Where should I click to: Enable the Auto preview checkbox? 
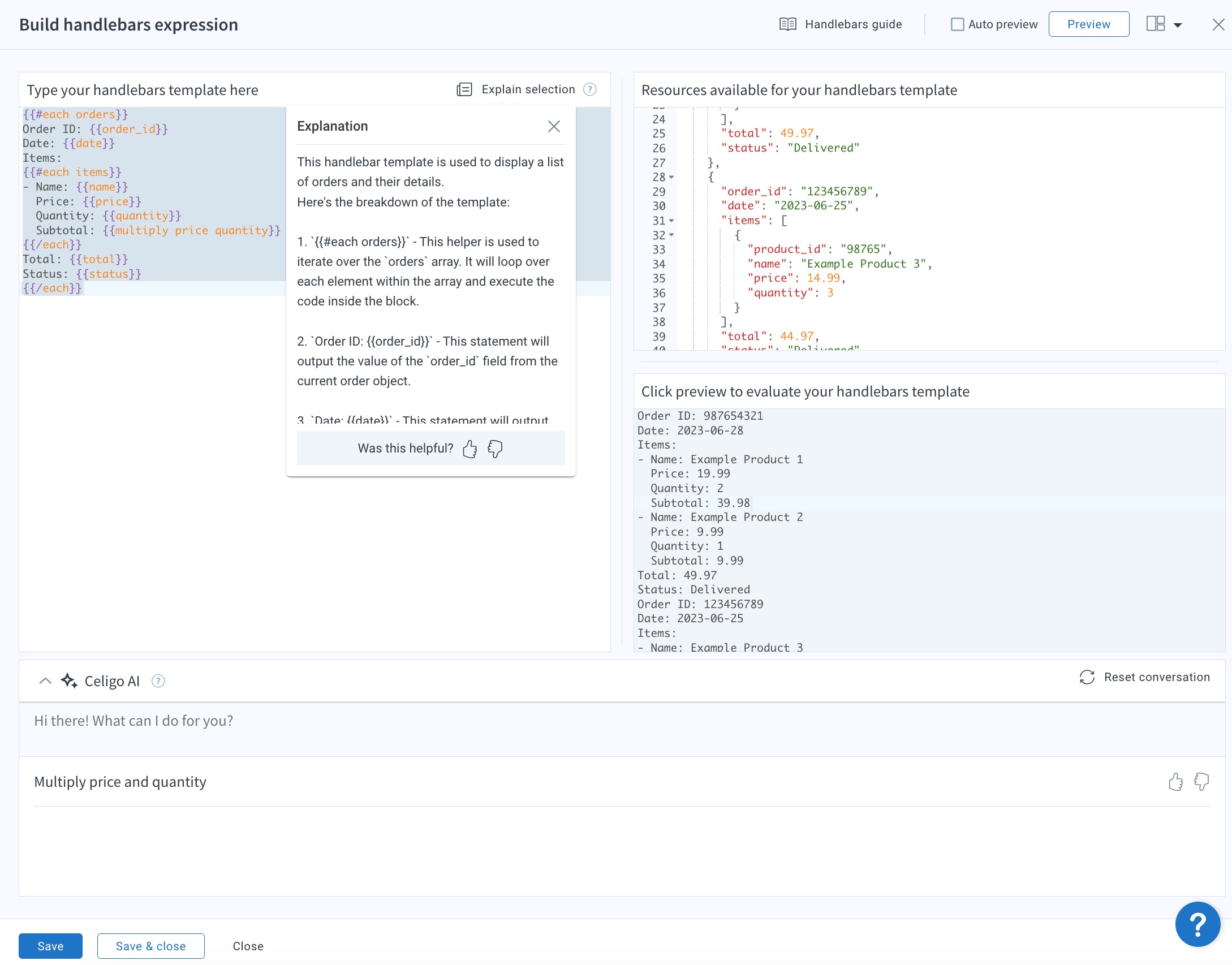coord(957,24)
